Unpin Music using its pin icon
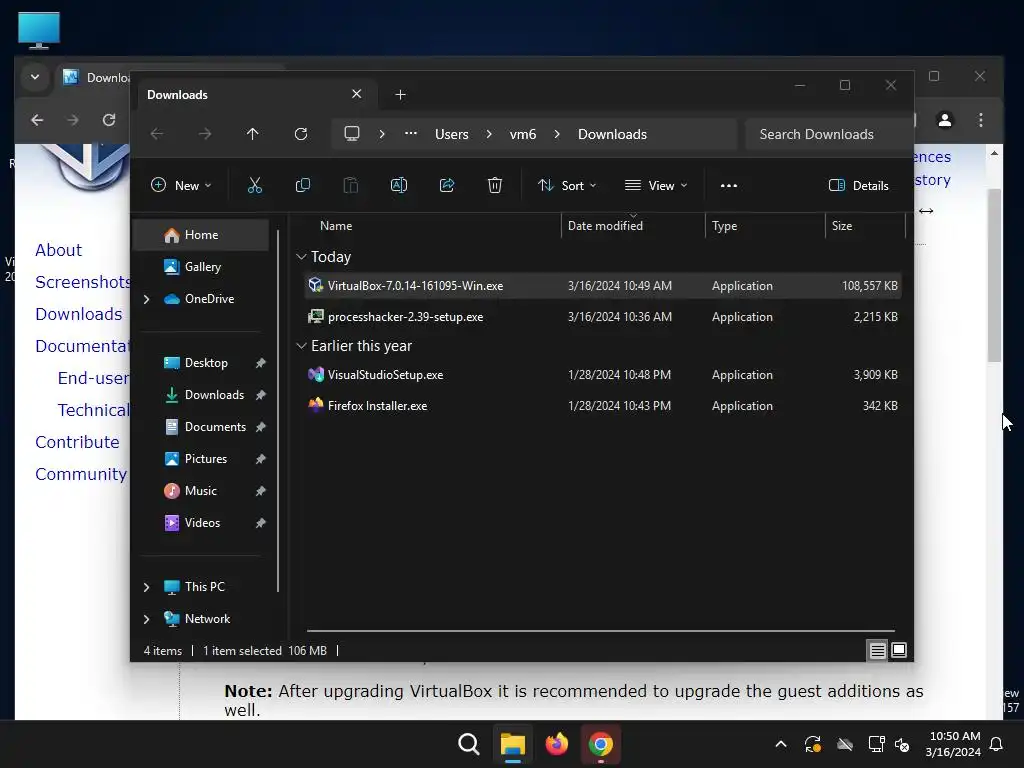The image size is (1024, 768). (261, 491)
